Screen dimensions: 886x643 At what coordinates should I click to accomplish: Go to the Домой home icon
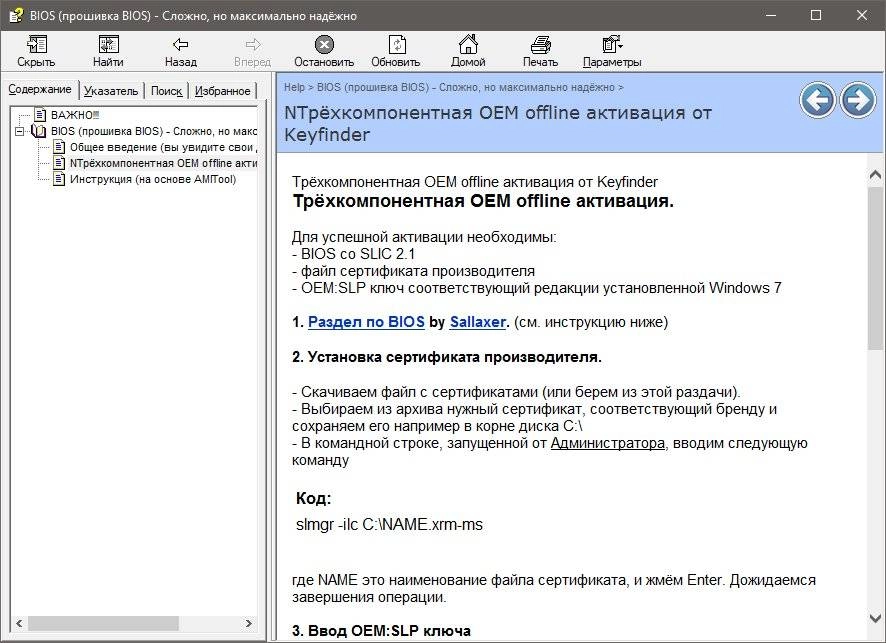(468, 44)
